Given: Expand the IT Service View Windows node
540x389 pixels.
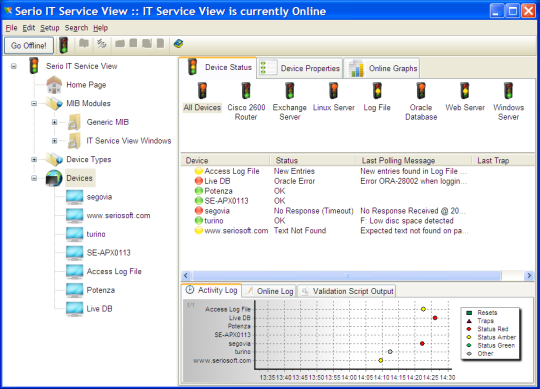Looking at the screenshot, I should [x=54, y=141].
